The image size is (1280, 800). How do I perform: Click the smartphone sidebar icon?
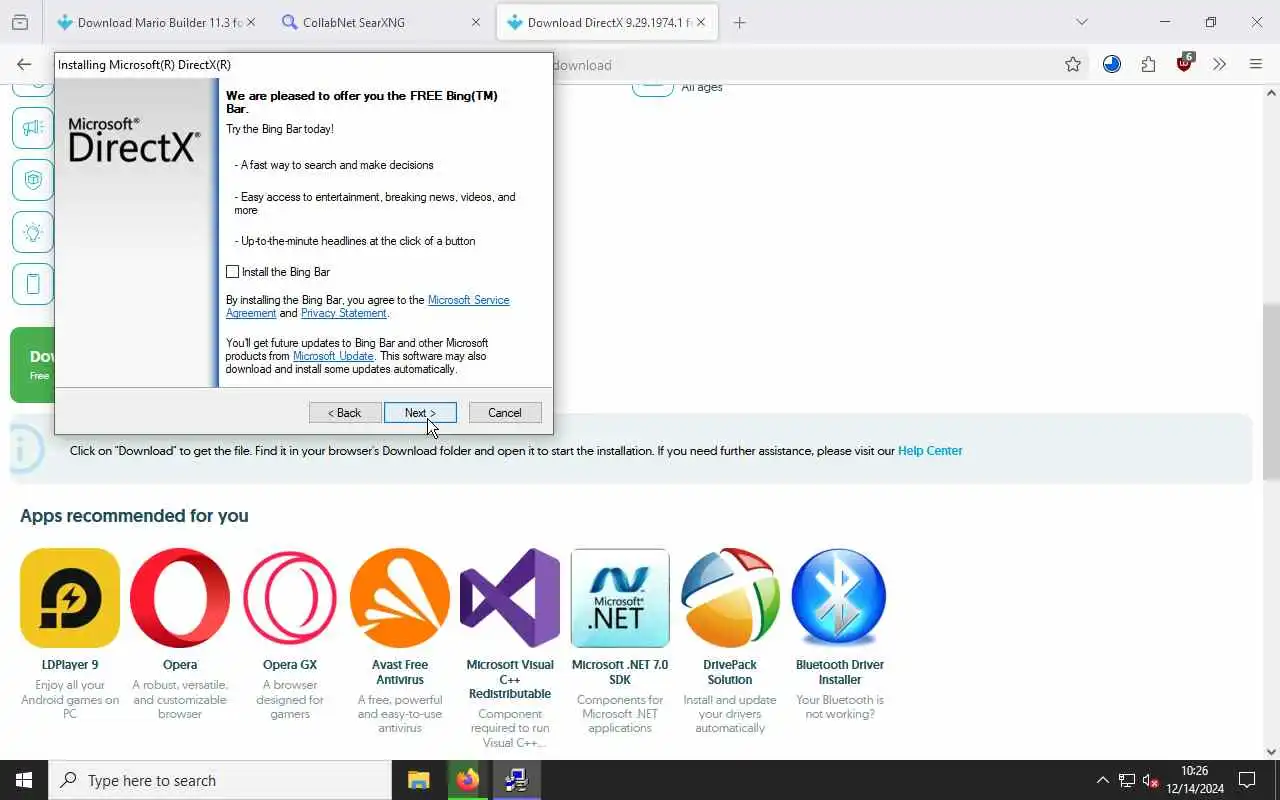pos(33,284)
